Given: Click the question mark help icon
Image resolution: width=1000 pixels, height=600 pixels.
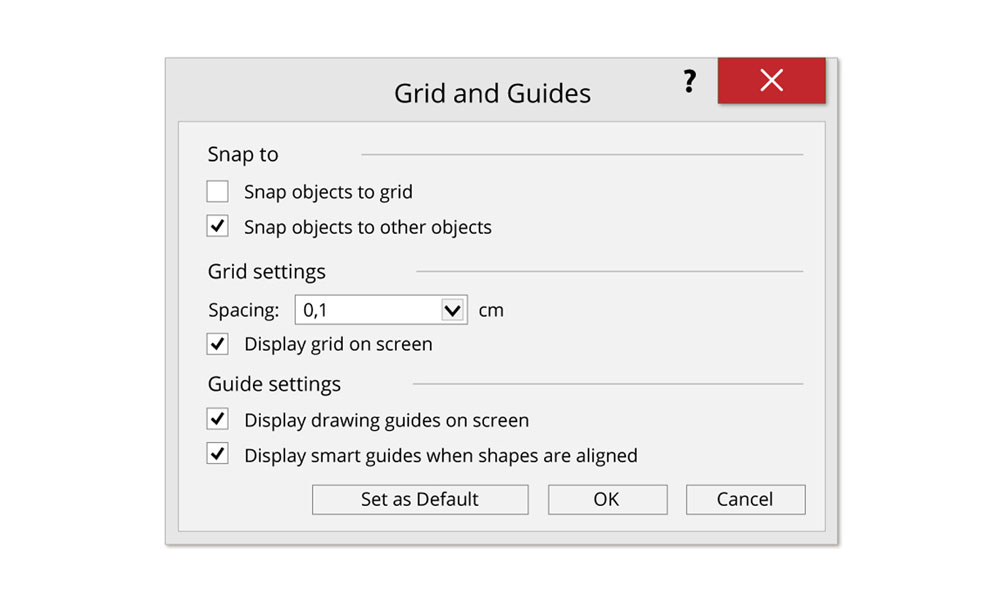Looking at the screenshot, I should [689, 82].
